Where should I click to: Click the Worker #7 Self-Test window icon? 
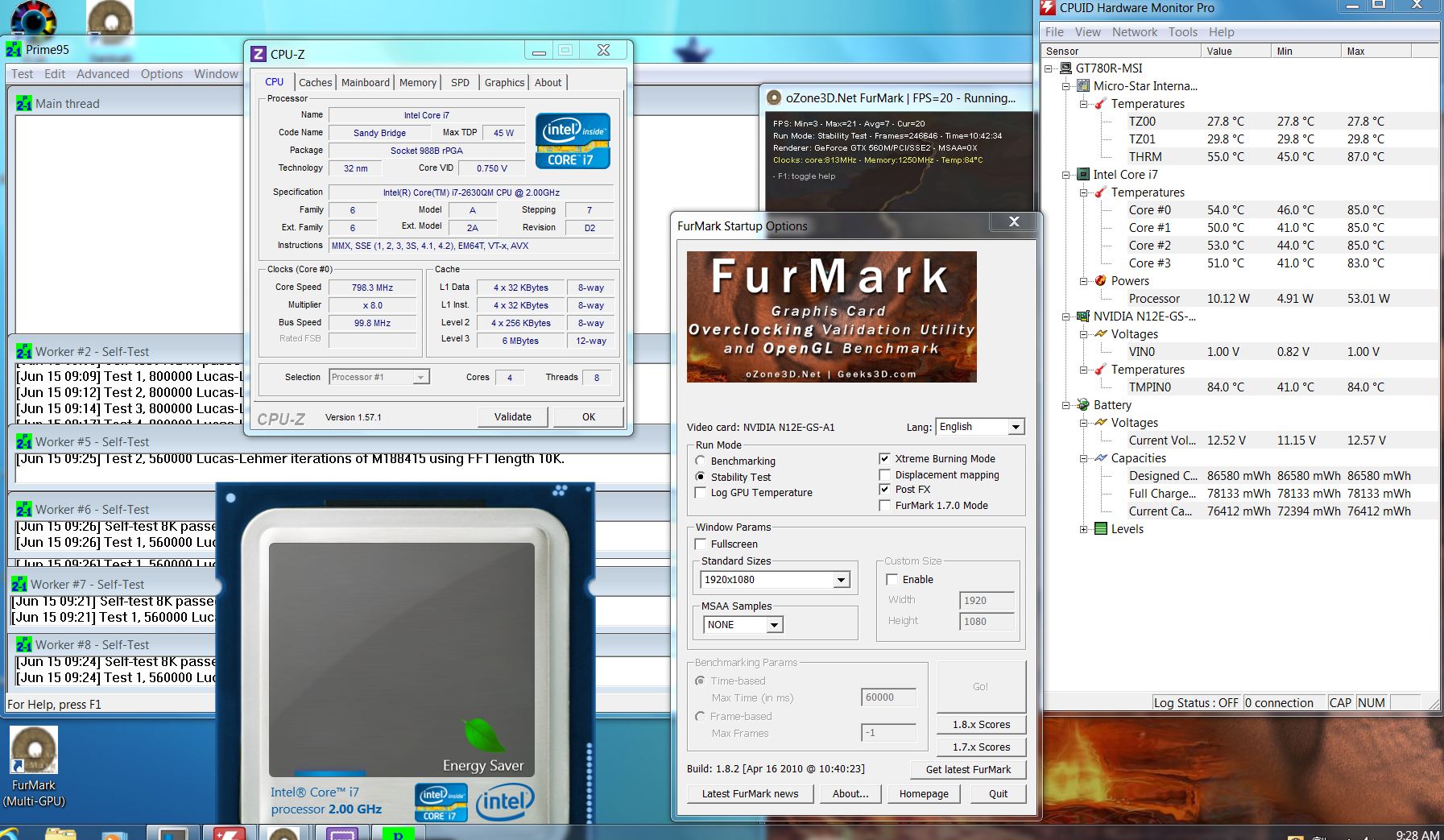point(19,585)
